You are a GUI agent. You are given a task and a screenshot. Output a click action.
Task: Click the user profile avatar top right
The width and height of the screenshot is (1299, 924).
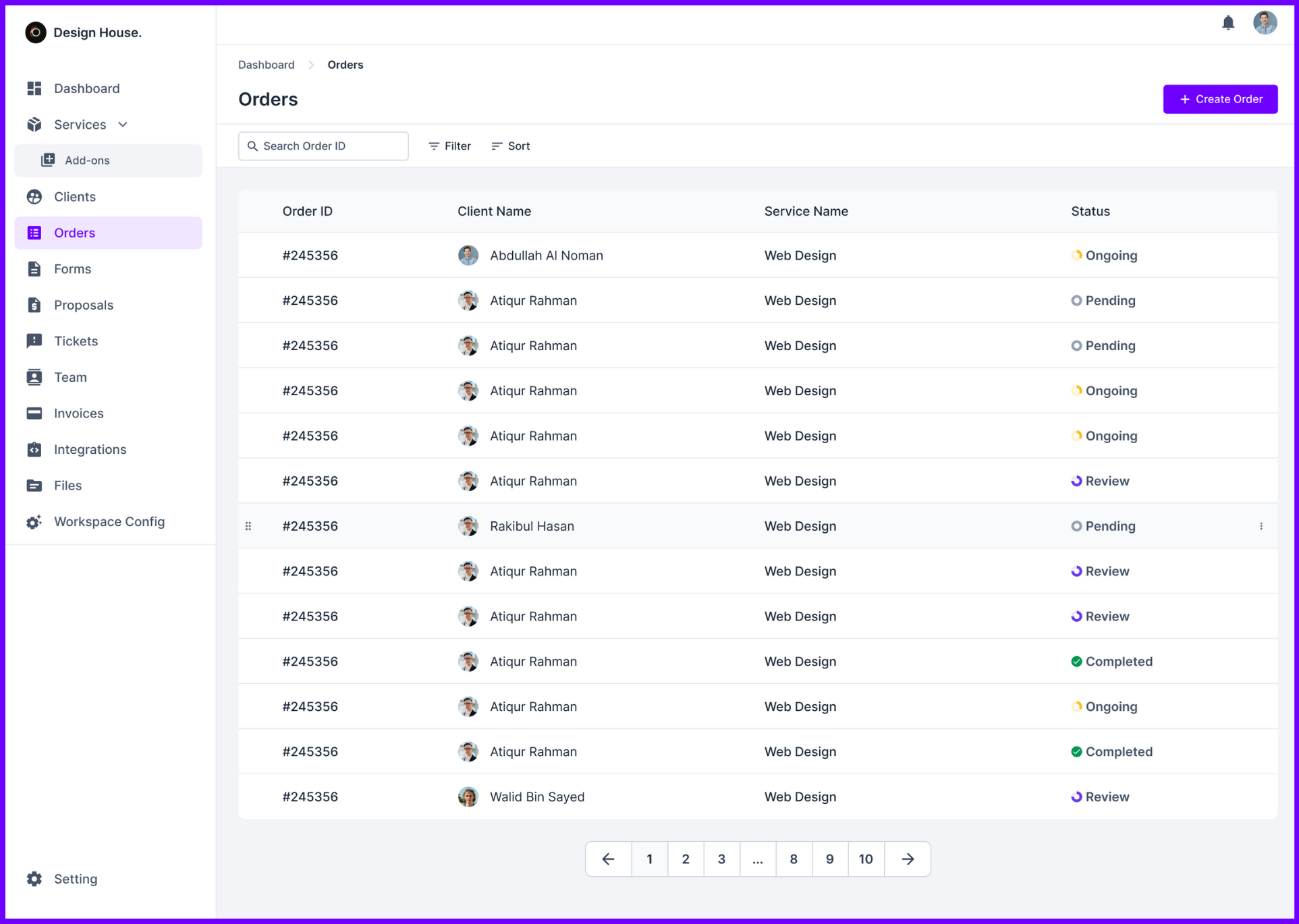tap(1265, 22)
